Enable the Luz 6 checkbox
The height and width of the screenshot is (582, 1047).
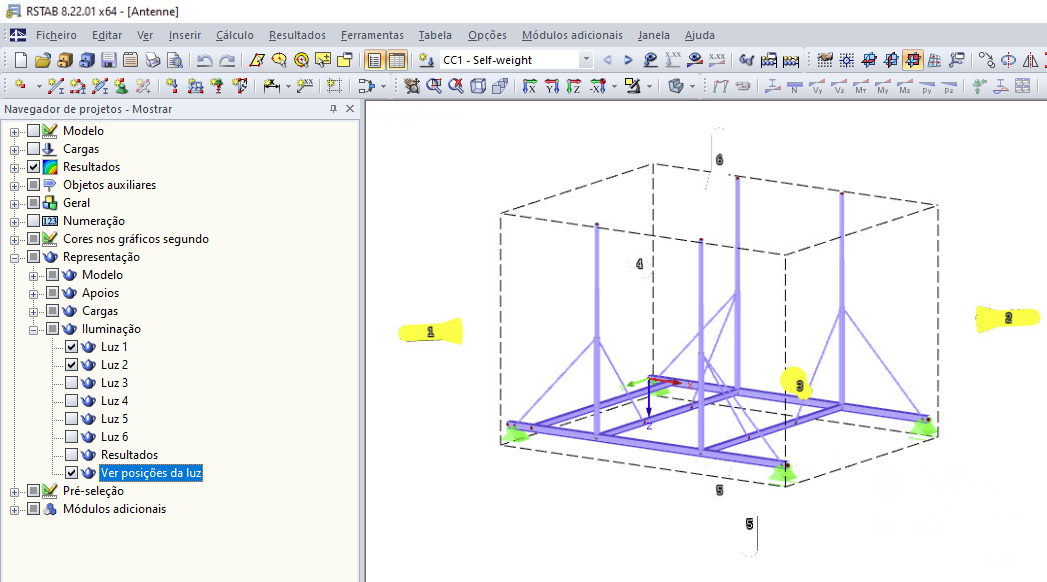(x=71, y=437)
